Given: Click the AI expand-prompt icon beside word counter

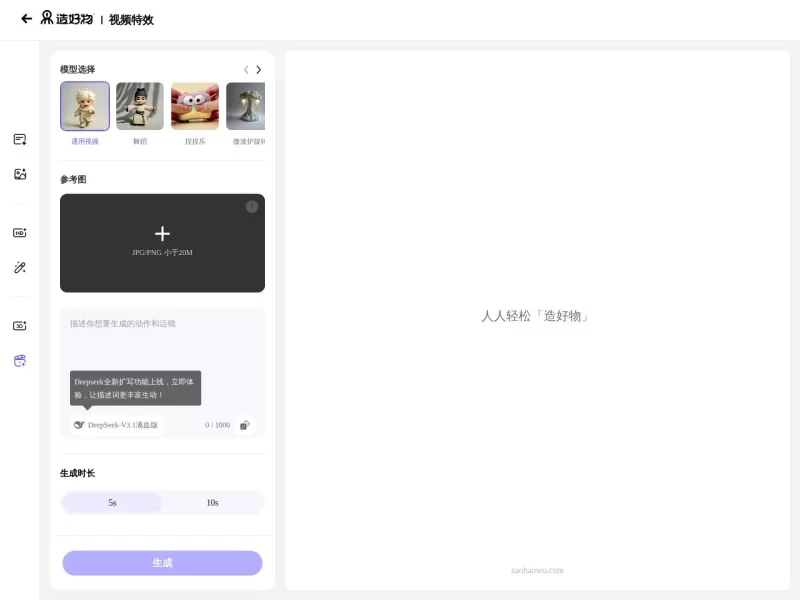Looking at the screenshot, I should [x=246, y=424].
